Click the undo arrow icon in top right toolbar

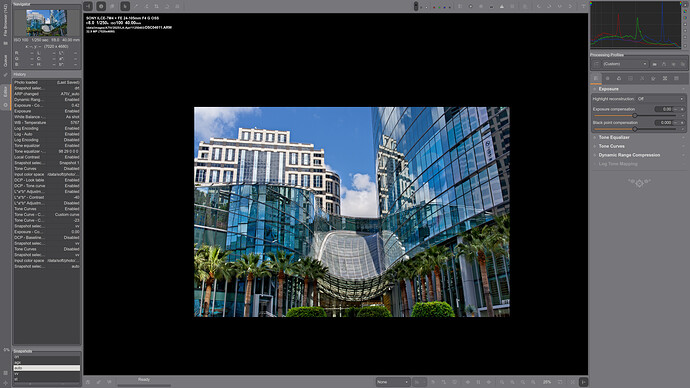539,6
